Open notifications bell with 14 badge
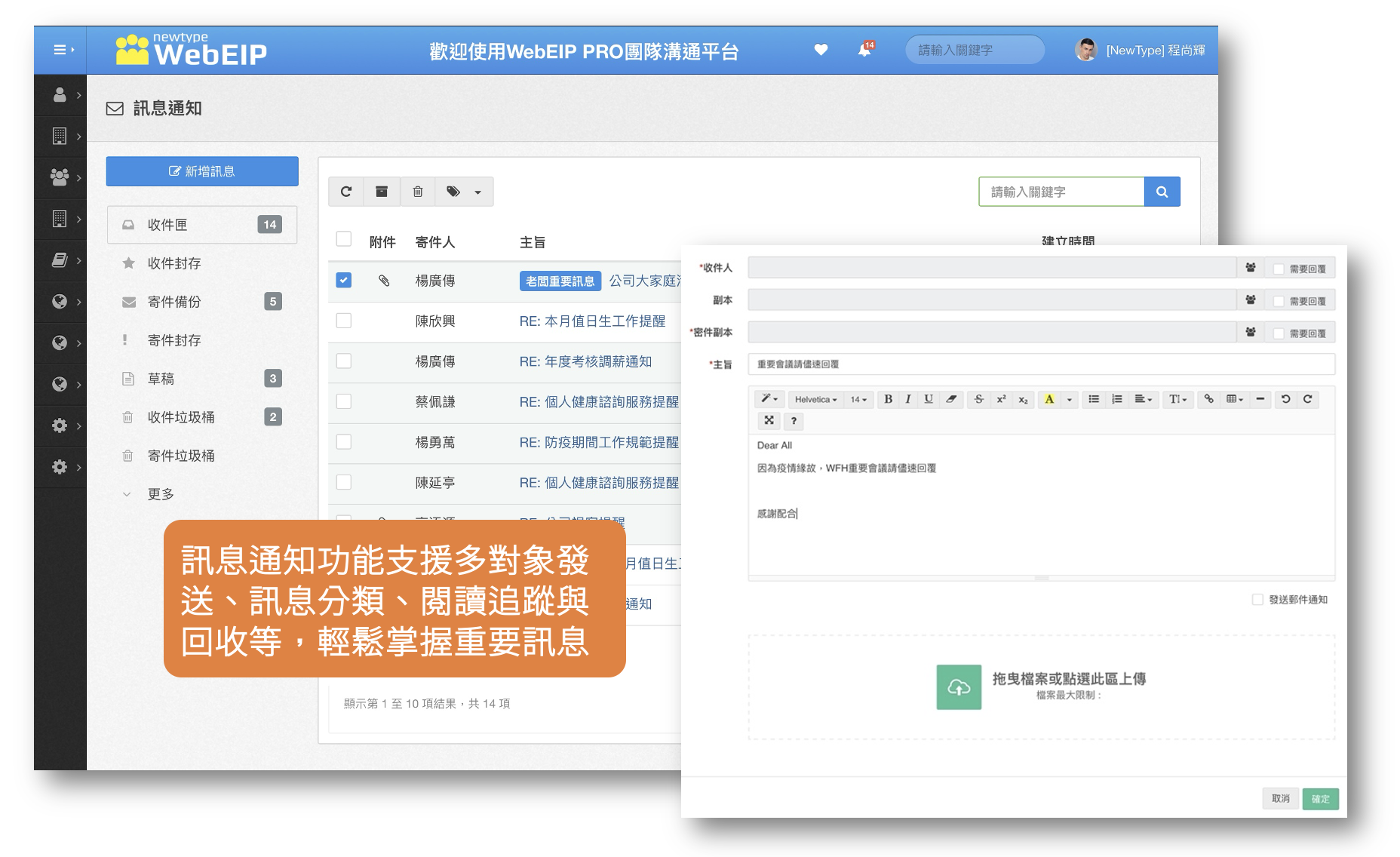This screenshot has width=1400, height=857. click(x=865, y=50)
